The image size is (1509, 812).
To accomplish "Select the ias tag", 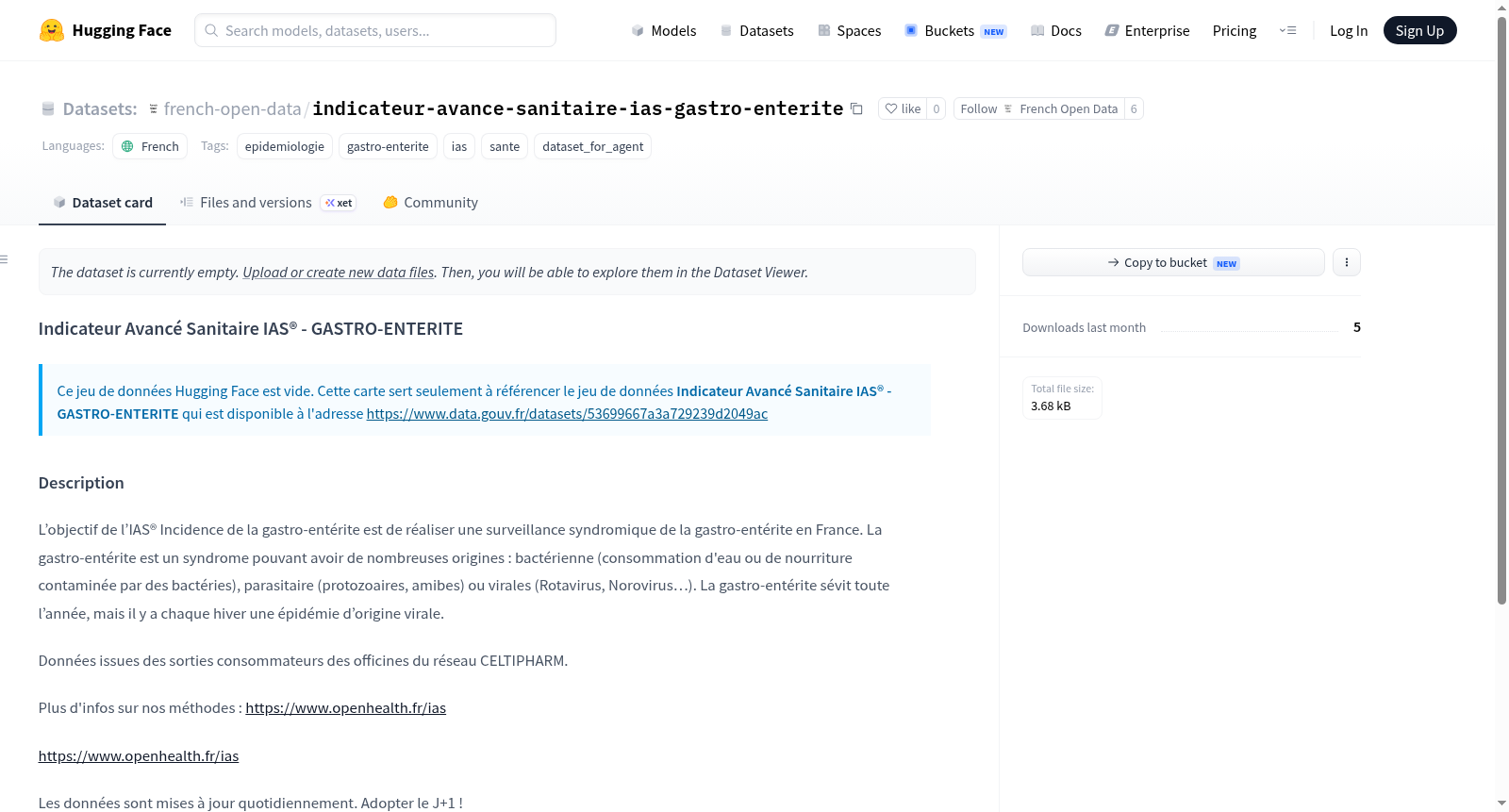I will (x=459, y=146).
